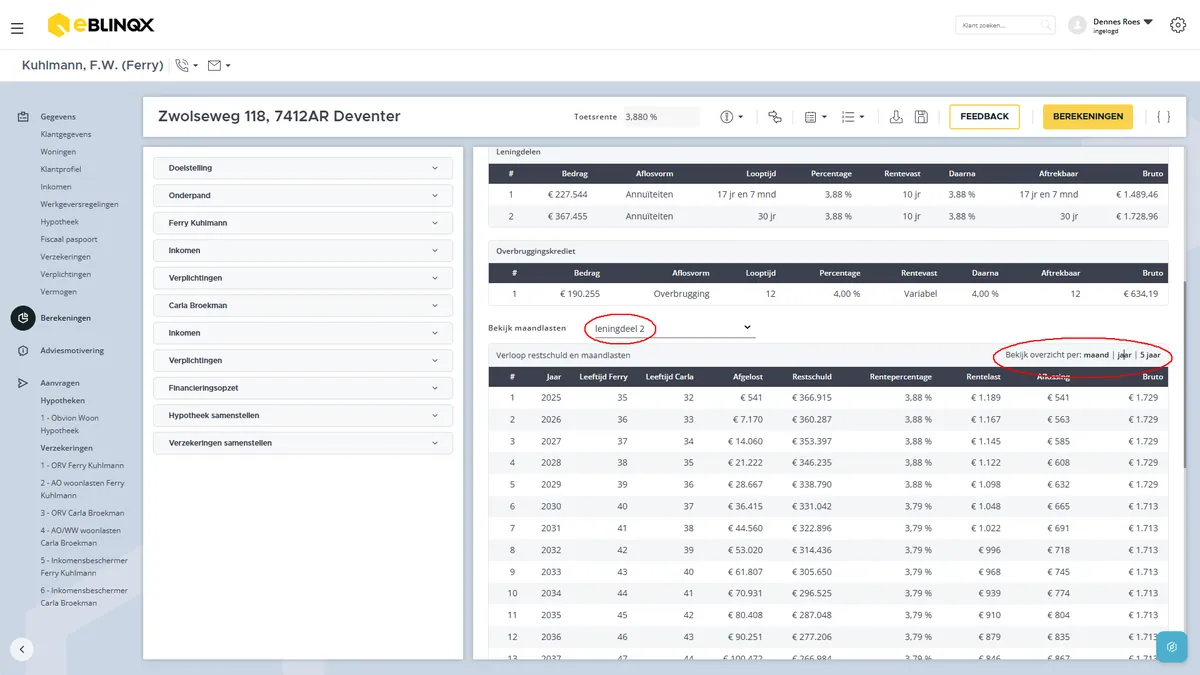Expand the Verzekeringen samenstellen section

303,443
